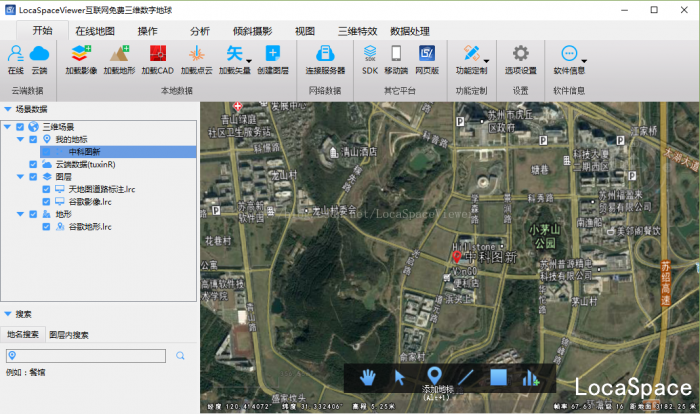Switch to the 三维特效 ribbon tab

click(x=358, y=31)
